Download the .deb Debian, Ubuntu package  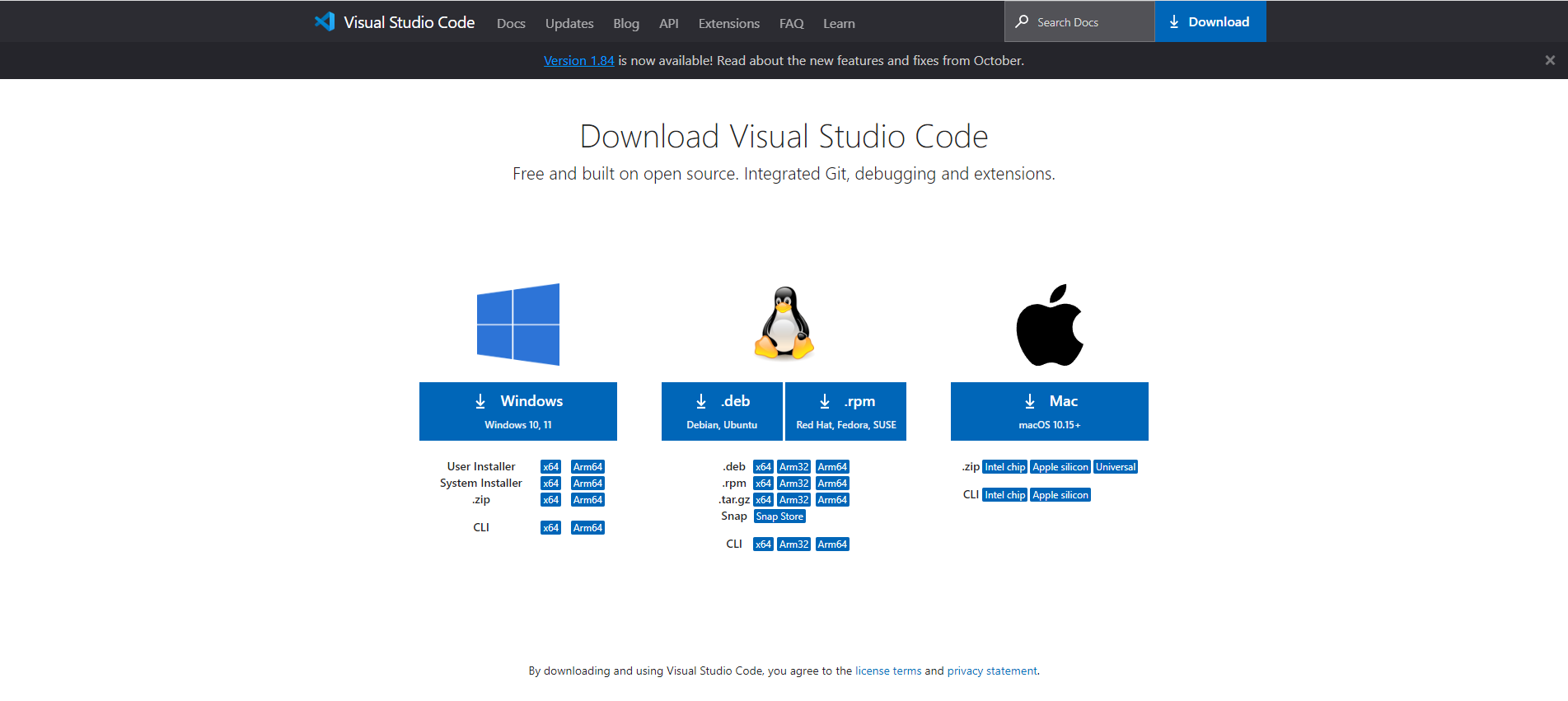(722, 411)
